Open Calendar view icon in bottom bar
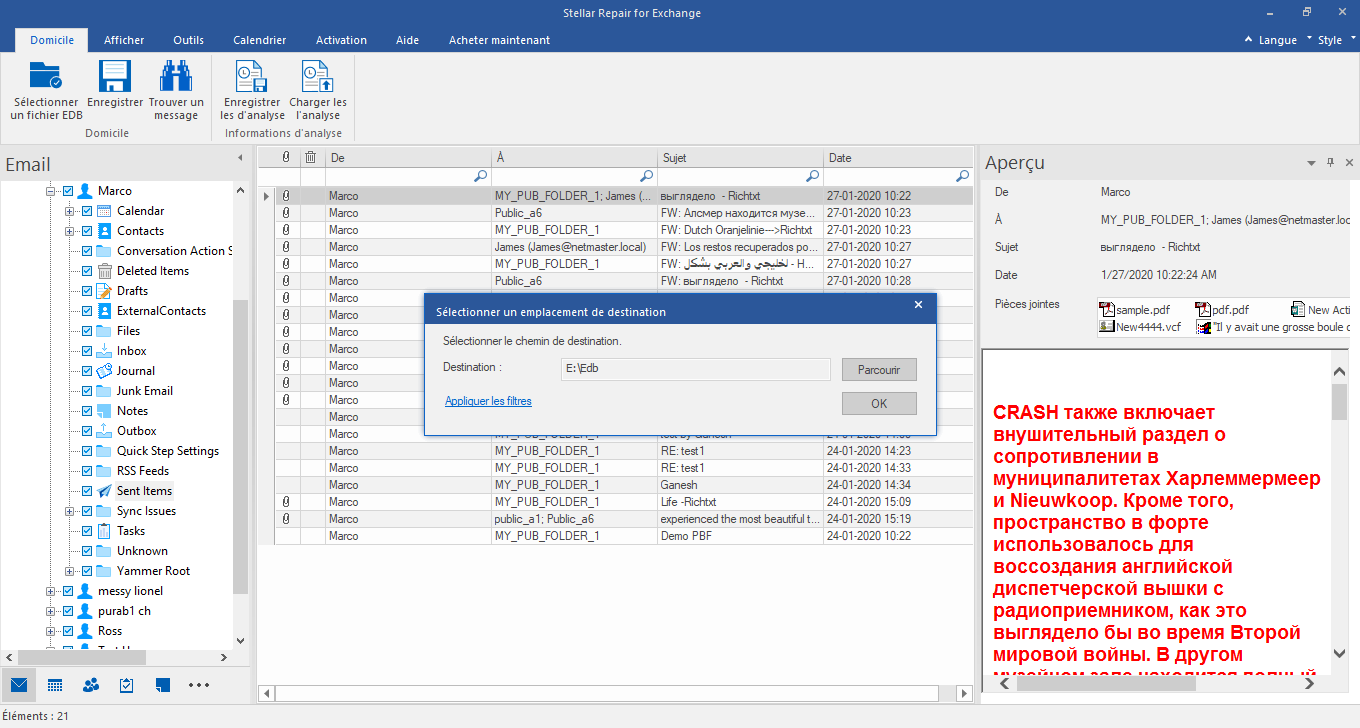Image resolution: width=1360 pixels, height=728 pixels. click(x=55, y=685)
